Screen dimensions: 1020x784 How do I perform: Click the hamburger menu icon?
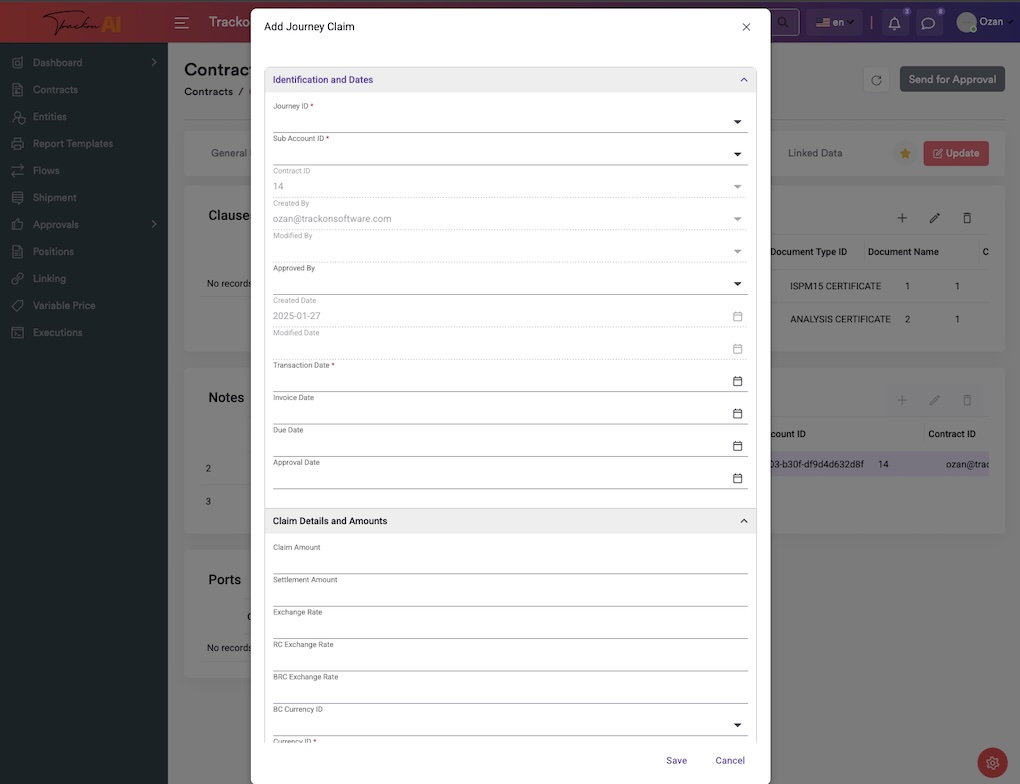(181, 23)
